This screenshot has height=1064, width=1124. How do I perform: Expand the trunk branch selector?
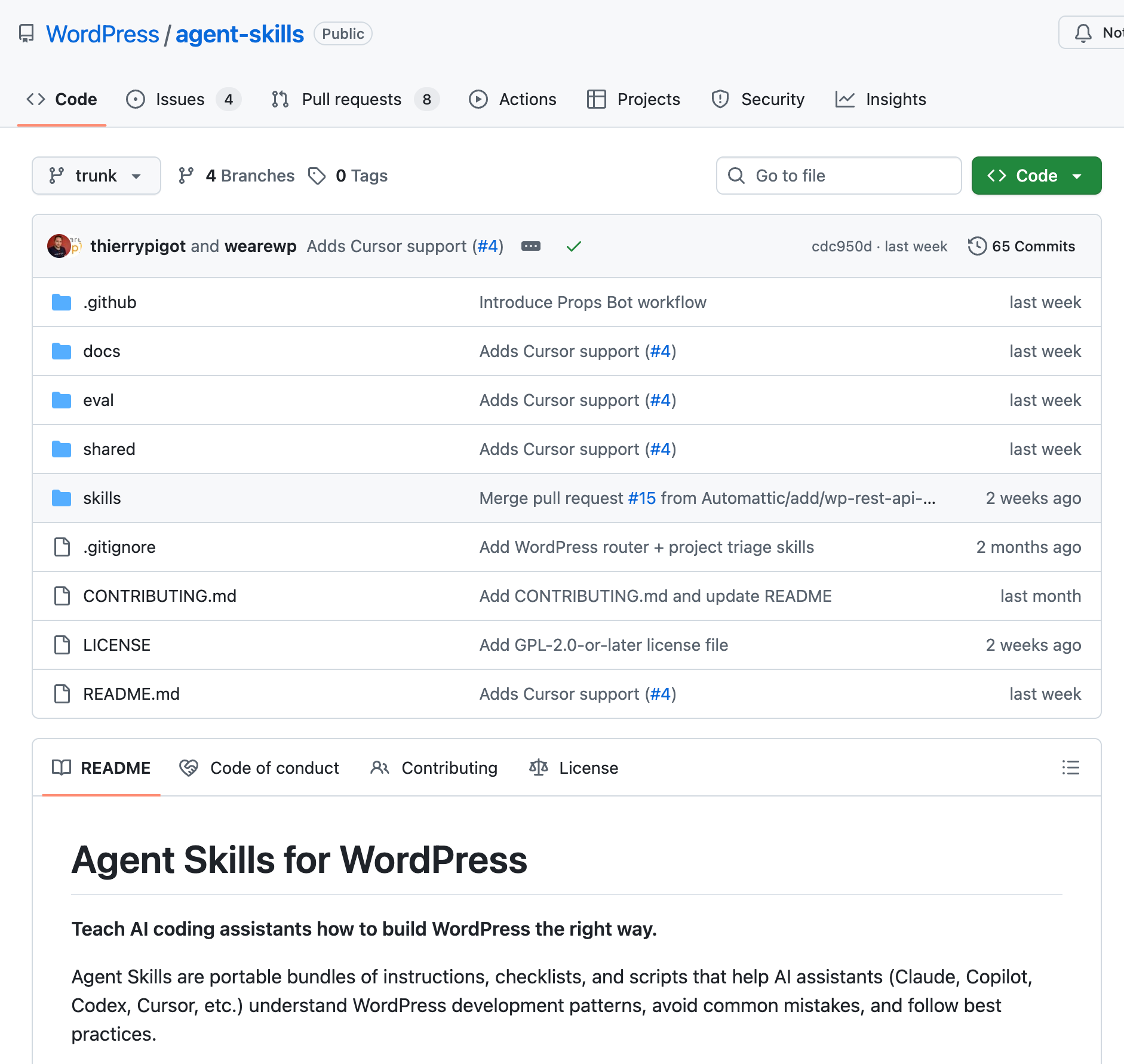[96, 175]
